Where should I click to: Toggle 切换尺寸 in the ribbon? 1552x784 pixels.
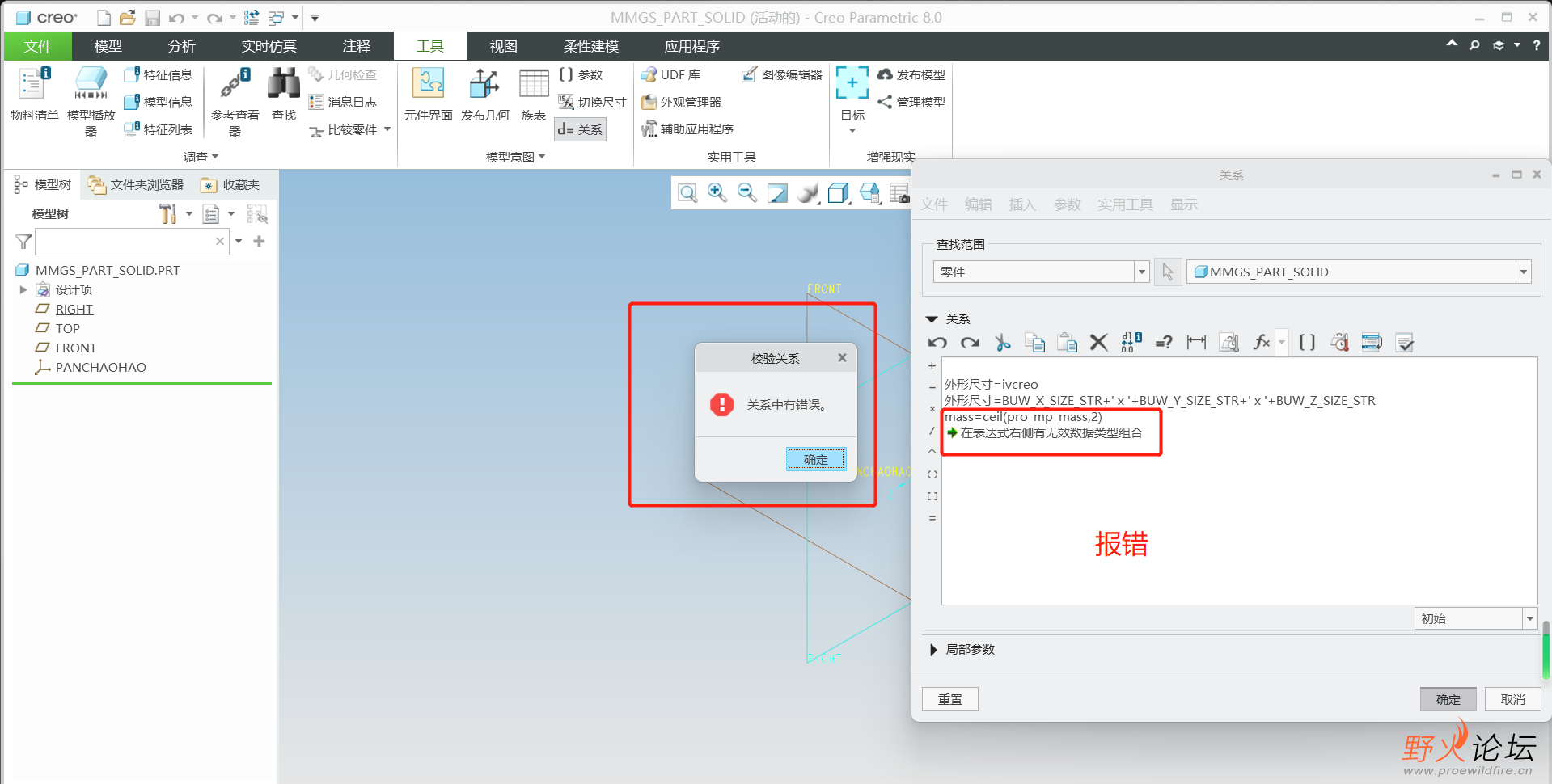pos(592,102)
